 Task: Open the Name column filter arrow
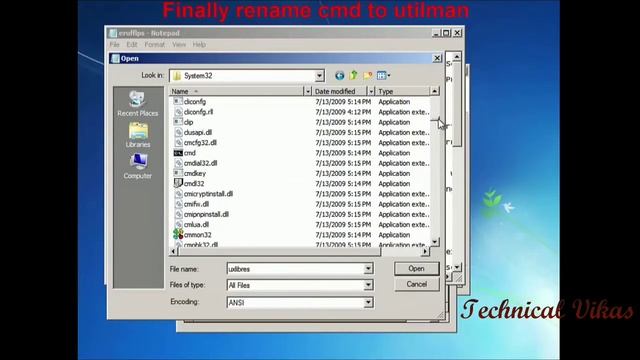click(x=308, y=91)
